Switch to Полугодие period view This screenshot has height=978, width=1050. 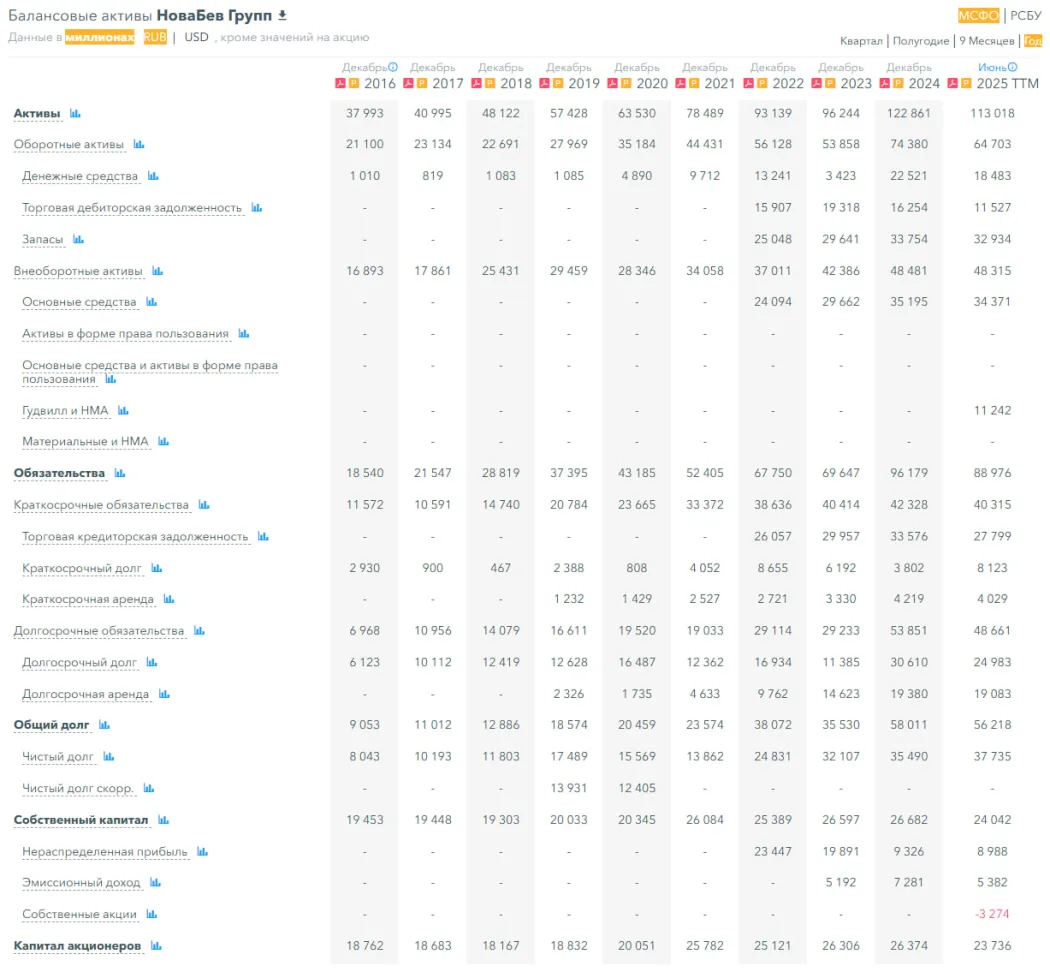pos(920,41)
